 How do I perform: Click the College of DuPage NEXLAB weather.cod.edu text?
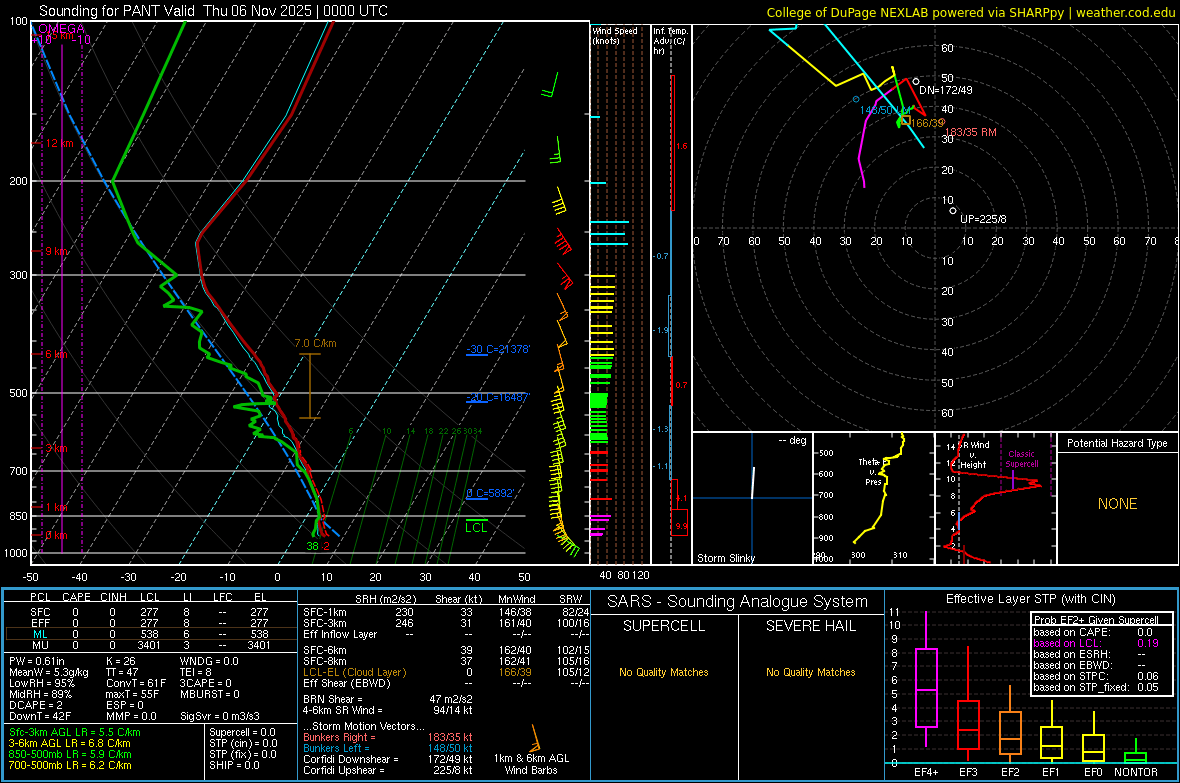tap(971, 12)
